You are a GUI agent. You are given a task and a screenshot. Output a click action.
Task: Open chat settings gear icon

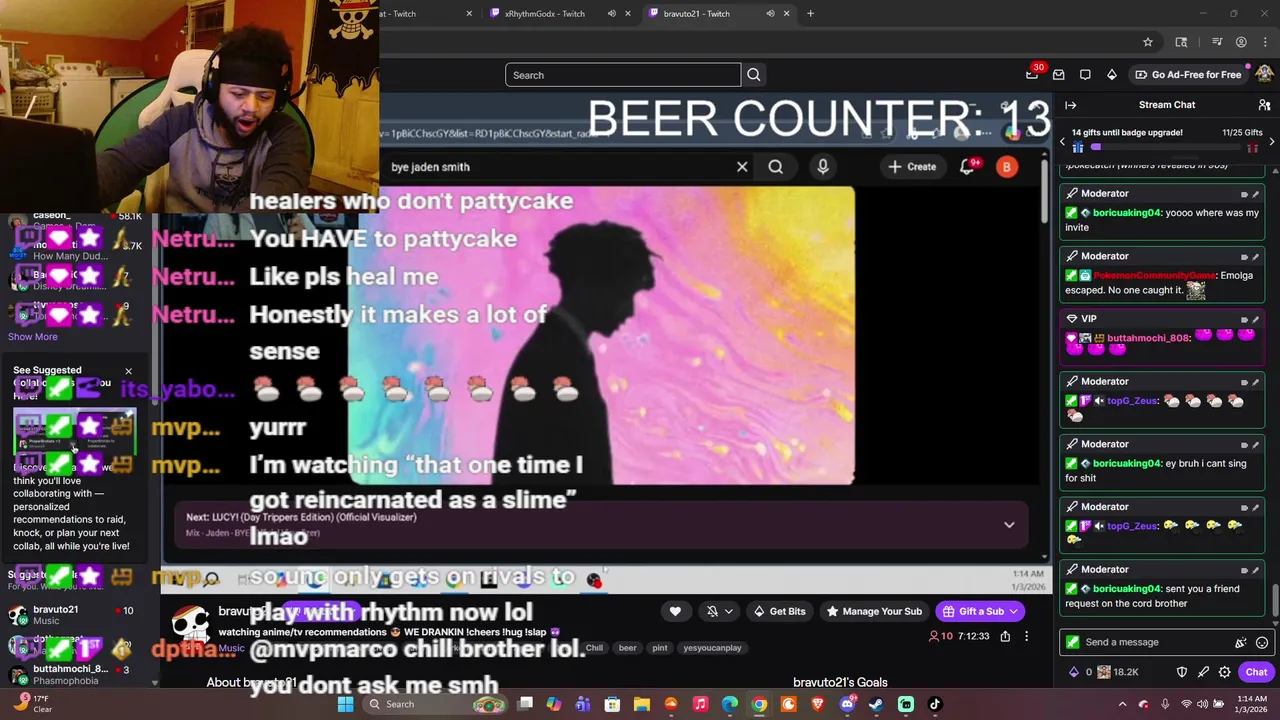[x=1224, y=672]
